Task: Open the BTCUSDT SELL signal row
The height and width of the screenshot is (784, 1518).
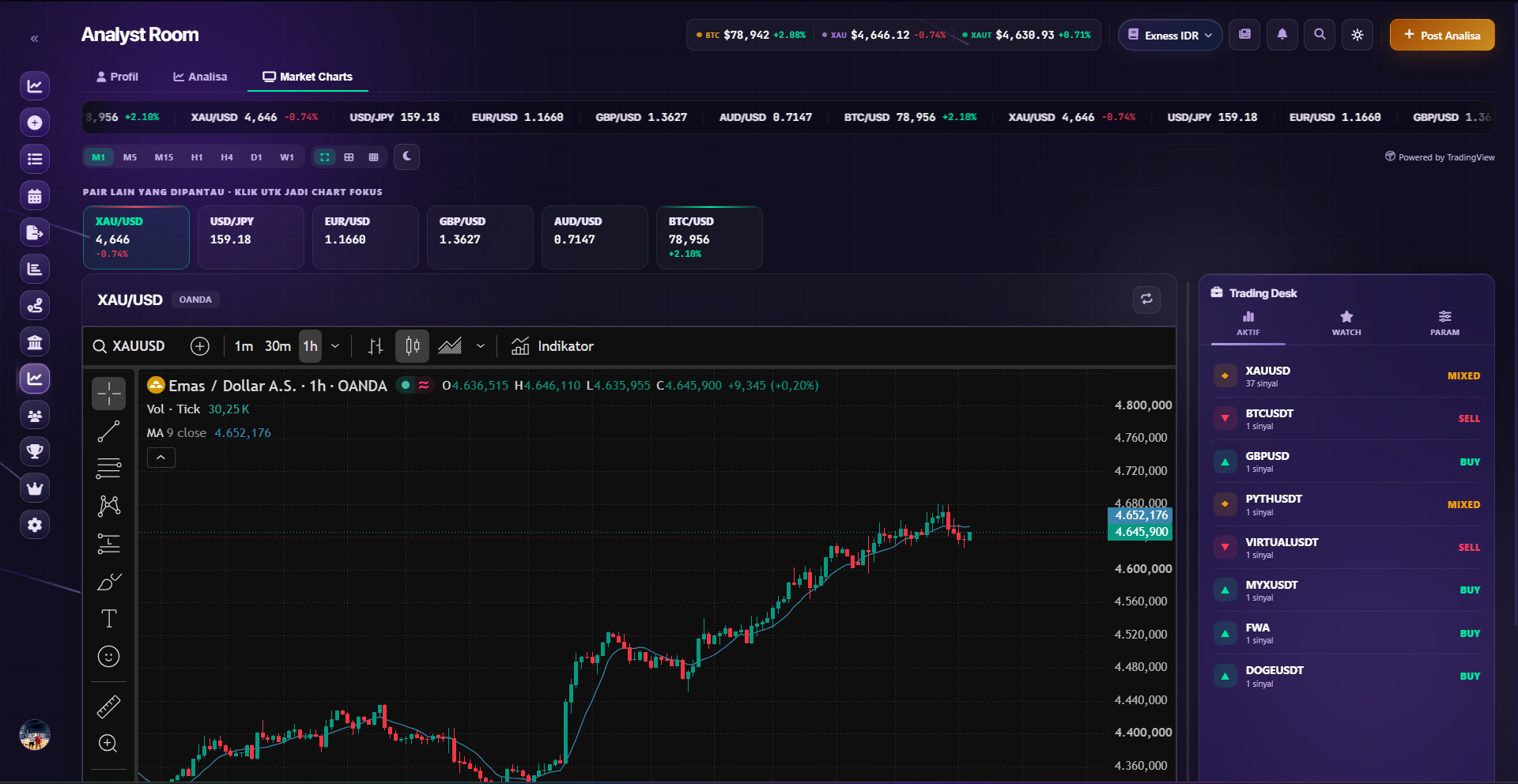Action: point(1346,418)
